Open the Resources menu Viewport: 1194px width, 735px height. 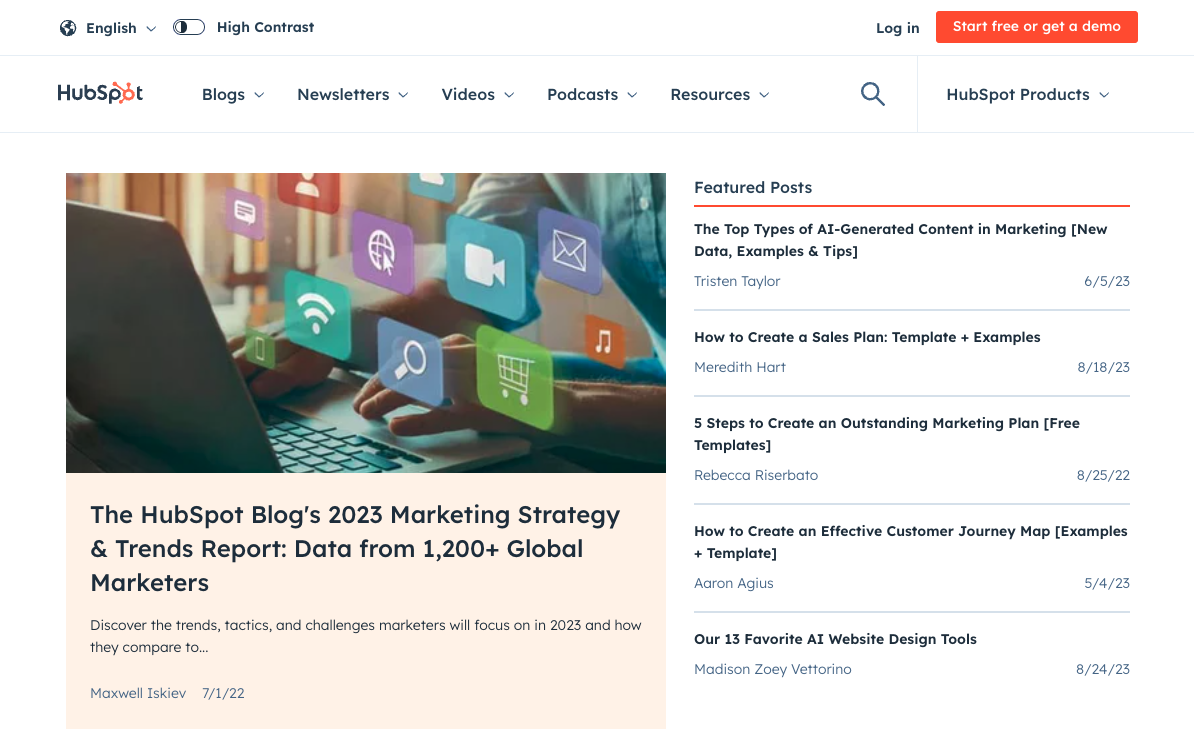pyautogui.click(x=720, y=94)
